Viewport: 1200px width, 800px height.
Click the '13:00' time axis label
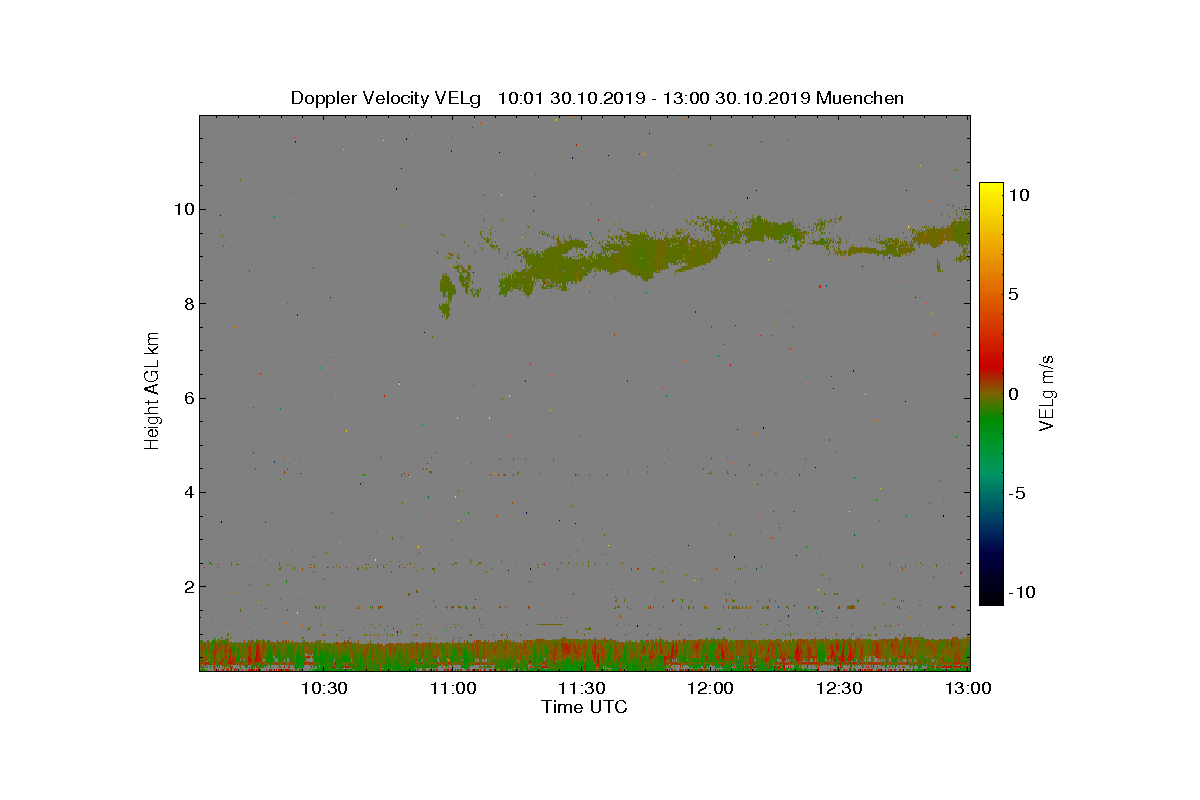[x=968, y=688]
